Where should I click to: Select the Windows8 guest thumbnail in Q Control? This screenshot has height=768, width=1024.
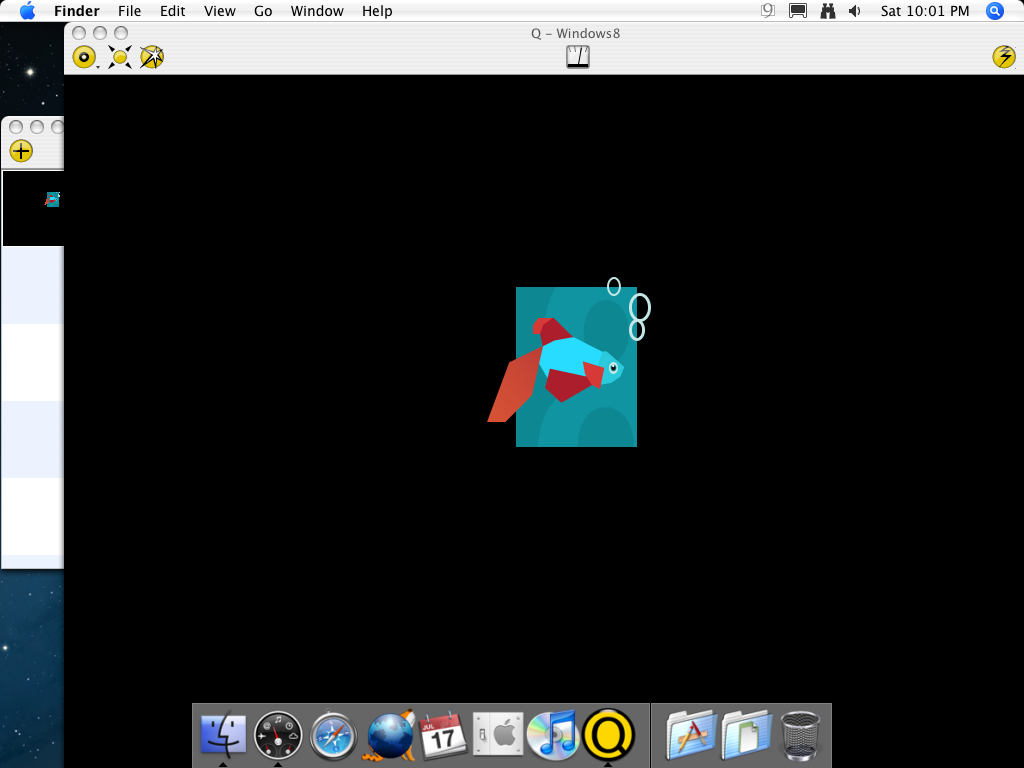(33, 208)
